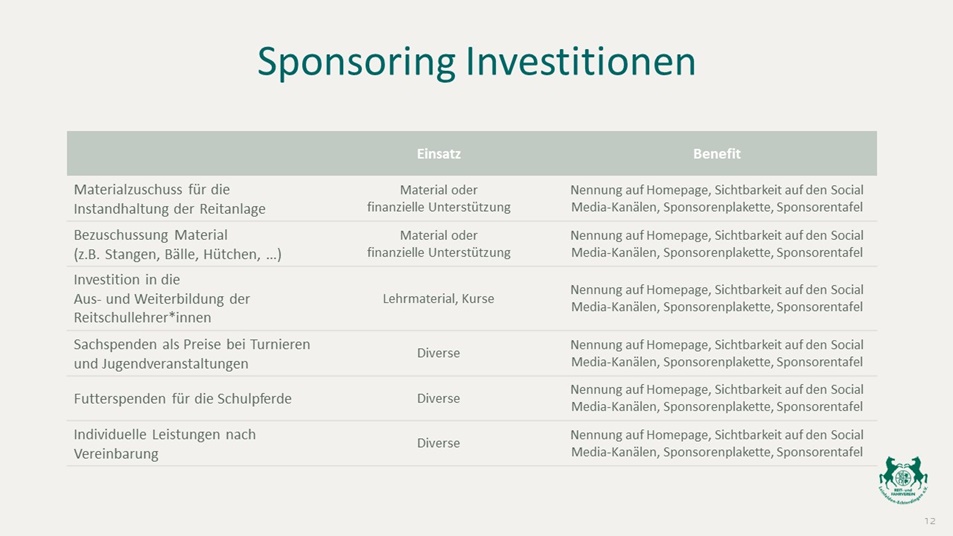Click Diverse in the Futterspenden row
Screen dimensions: 953x536
tap(438, 399)
